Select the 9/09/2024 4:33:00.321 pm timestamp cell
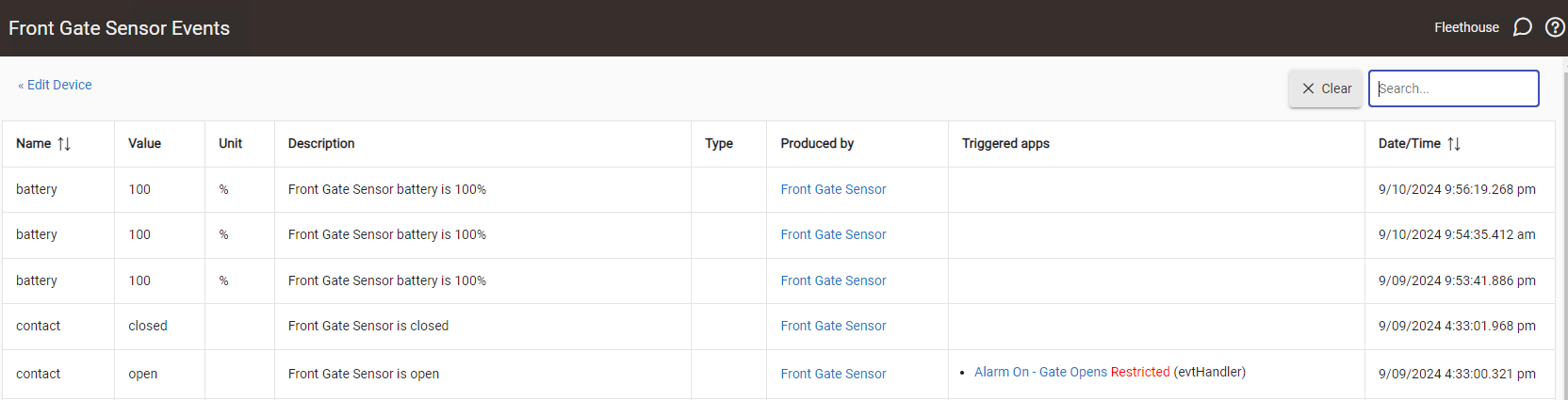The image size is (1568, 400). pos(1457,374)
